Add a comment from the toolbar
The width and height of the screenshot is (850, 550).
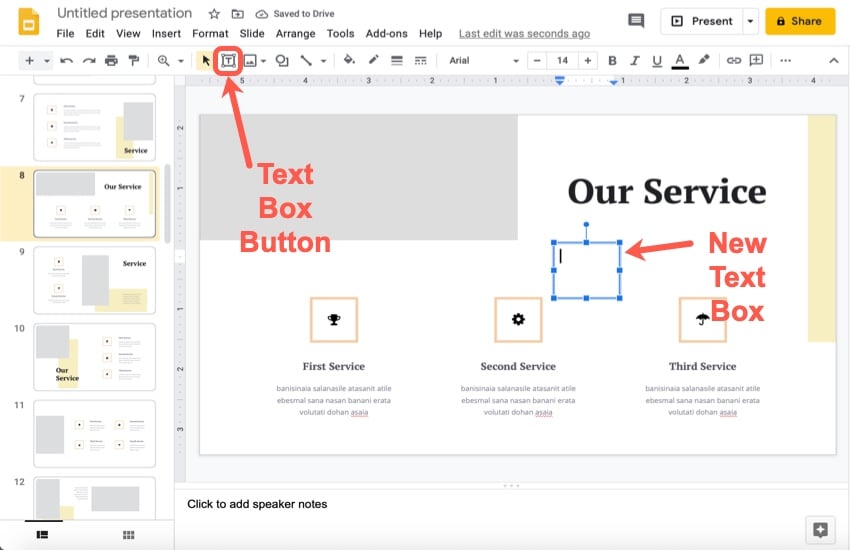coord(756,61)
